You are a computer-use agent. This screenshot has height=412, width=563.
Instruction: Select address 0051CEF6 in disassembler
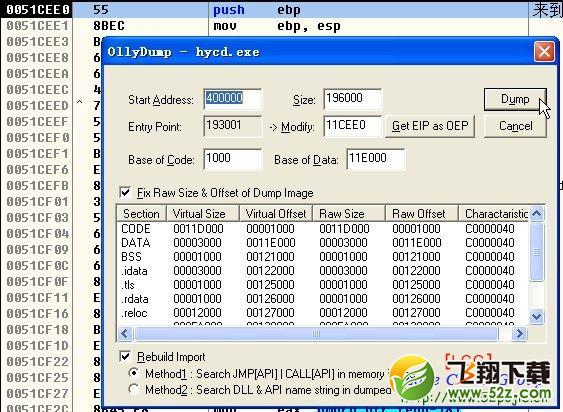click(x=37, y=169)
